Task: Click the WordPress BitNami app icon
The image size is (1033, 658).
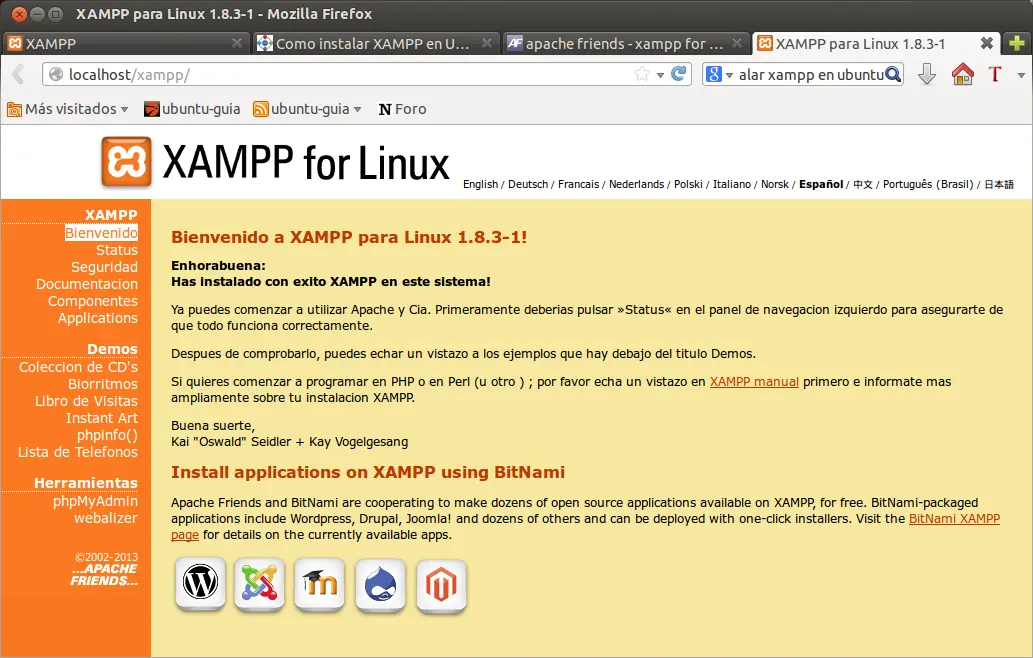Action: [200, 584]
